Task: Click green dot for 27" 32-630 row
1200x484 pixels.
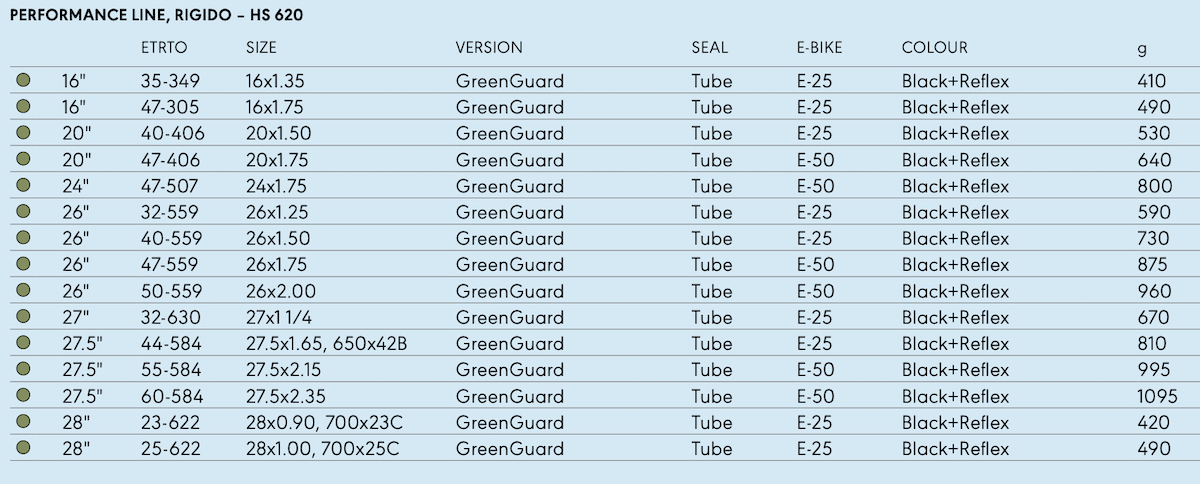Action: 23,317
